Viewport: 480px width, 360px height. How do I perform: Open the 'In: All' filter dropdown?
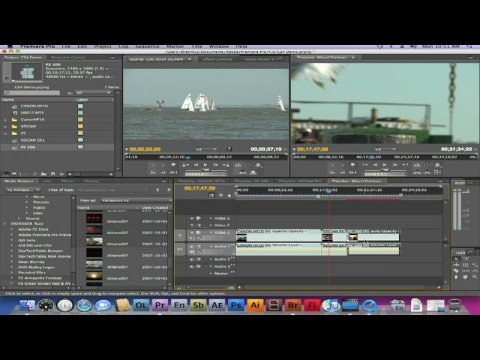coord(93,92)
